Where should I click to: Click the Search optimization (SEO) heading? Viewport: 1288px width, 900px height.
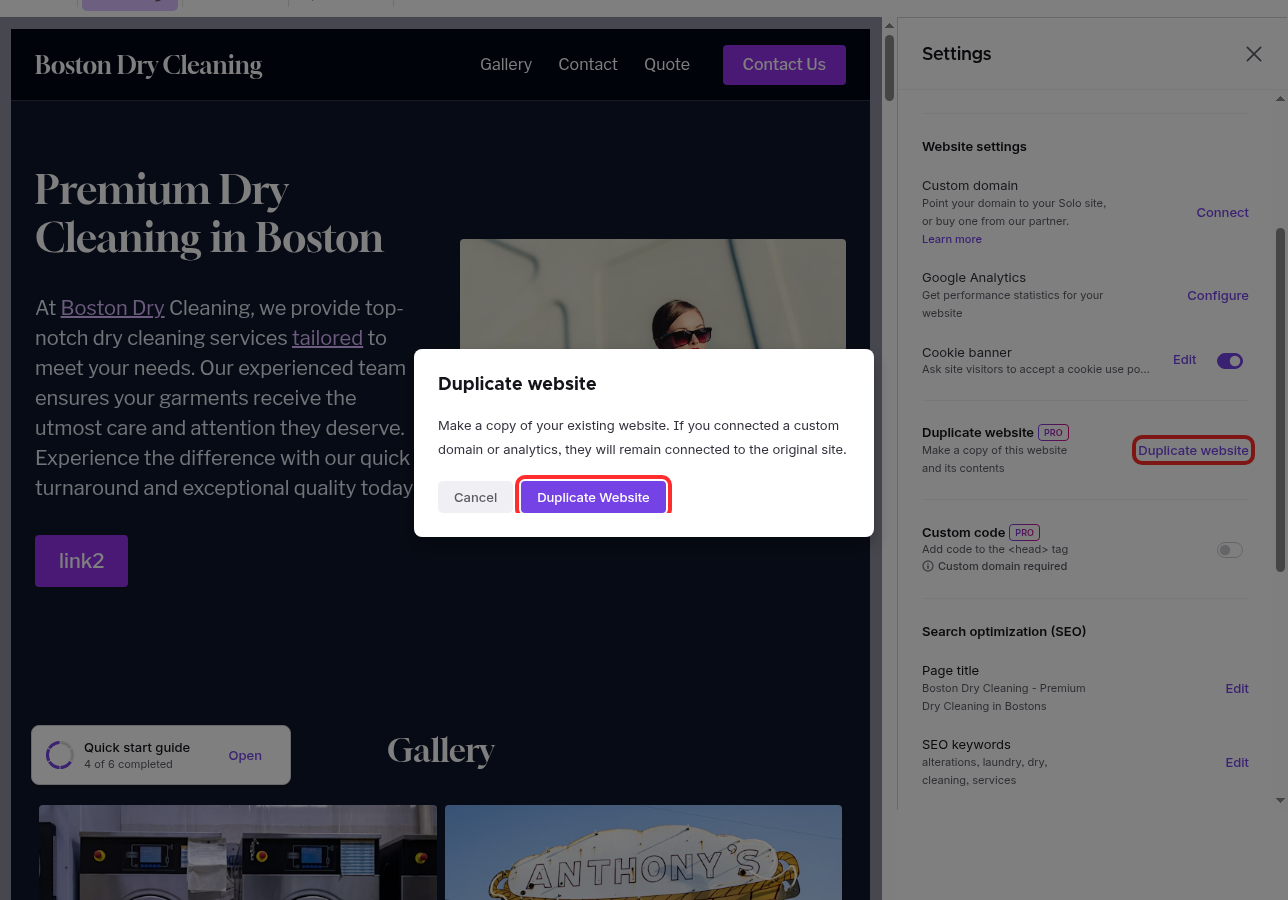[1004, 632]
